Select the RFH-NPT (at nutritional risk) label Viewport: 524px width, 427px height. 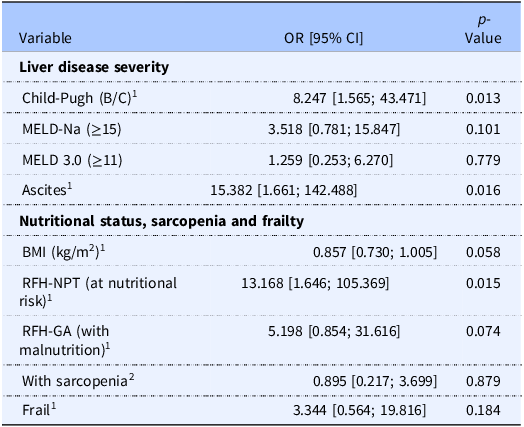click(98, 292)
